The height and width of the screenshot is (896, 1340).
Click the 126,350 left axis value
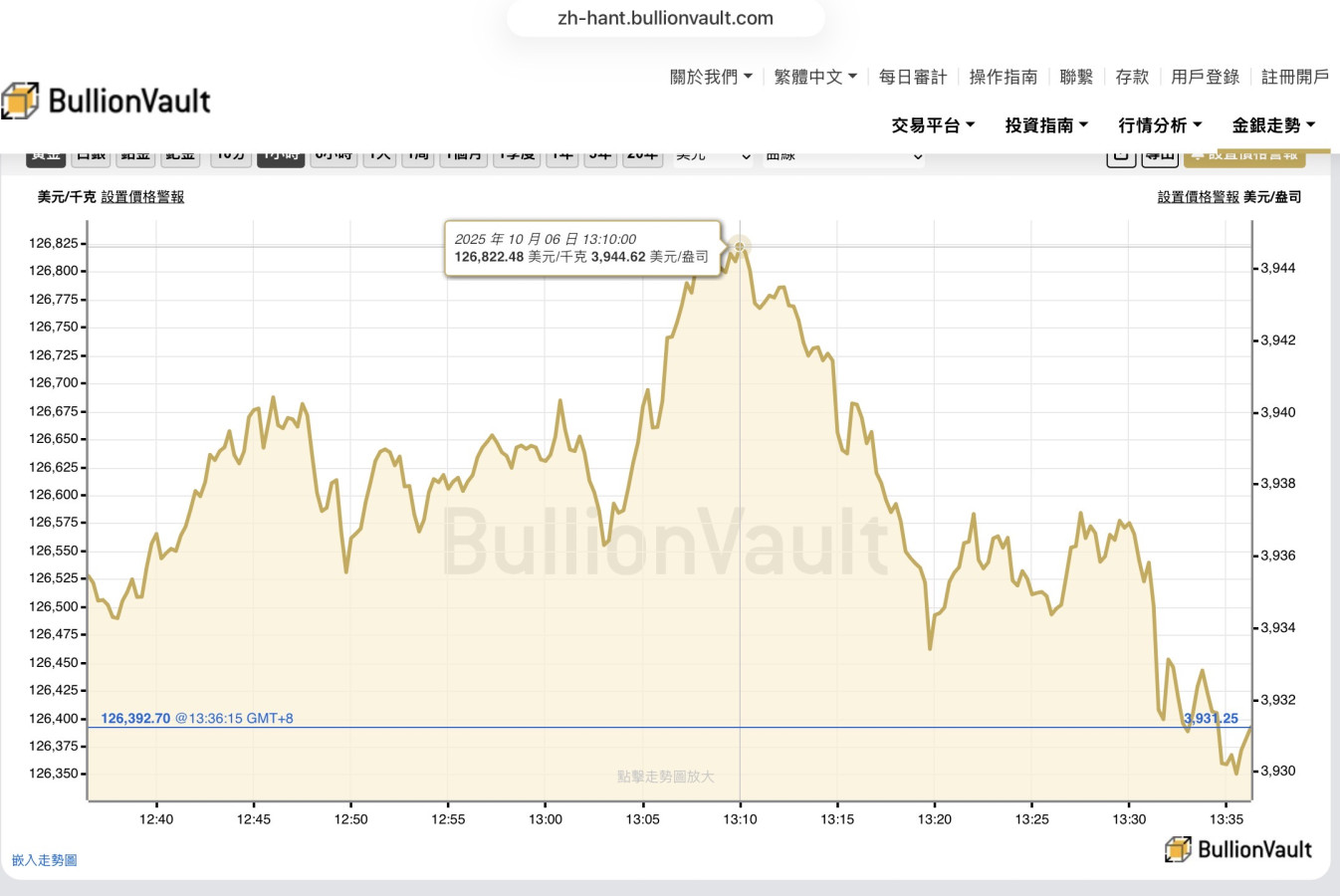pos(54,774)
